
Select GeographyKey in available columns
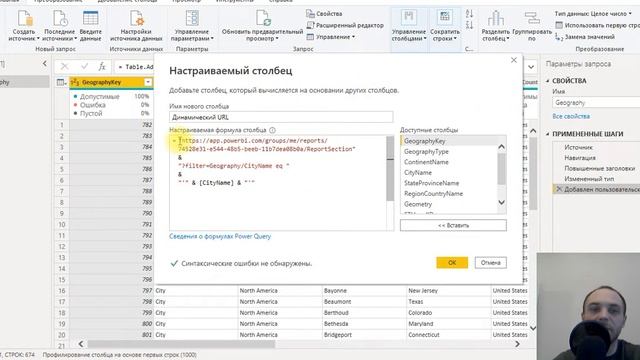[x=424, y=141]
